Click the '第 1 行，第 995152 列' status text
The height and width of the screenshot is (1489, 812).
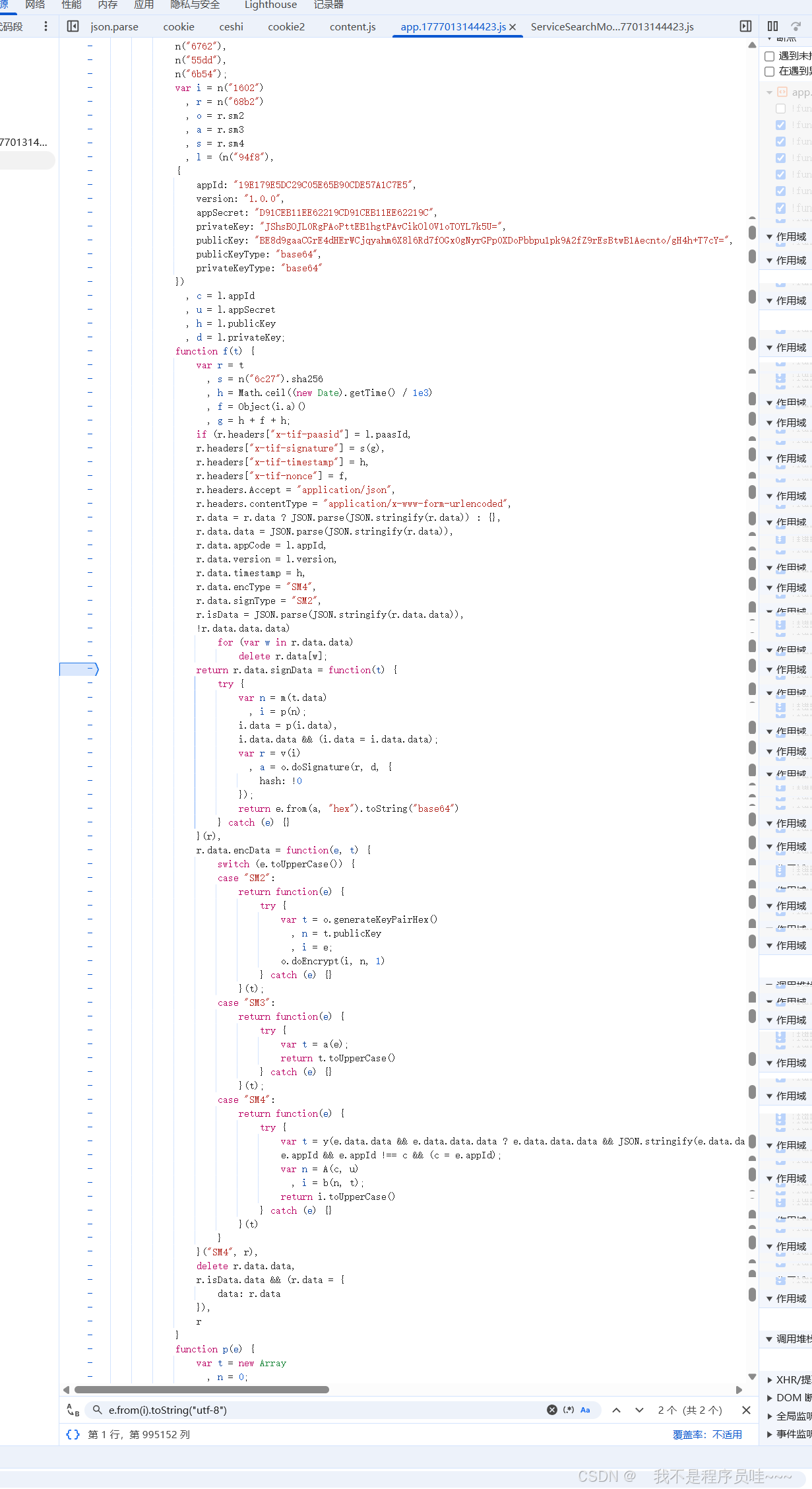click(x=139, y=1434)
